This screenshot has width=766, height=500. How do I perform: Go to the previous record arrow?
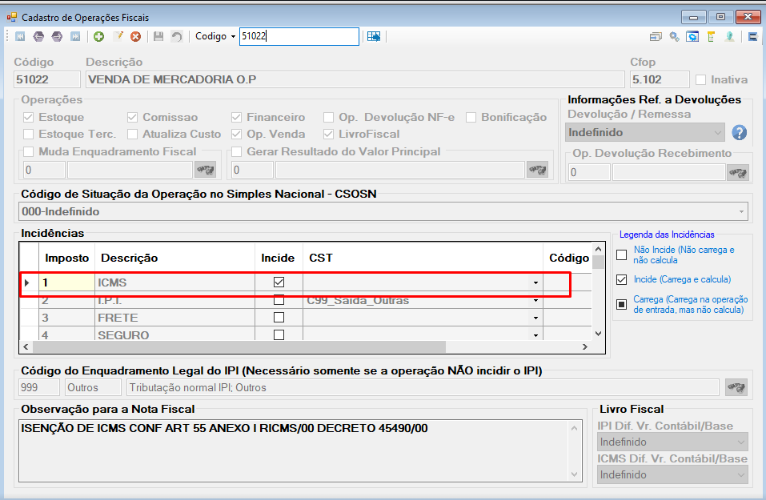(x=39, y=37)
